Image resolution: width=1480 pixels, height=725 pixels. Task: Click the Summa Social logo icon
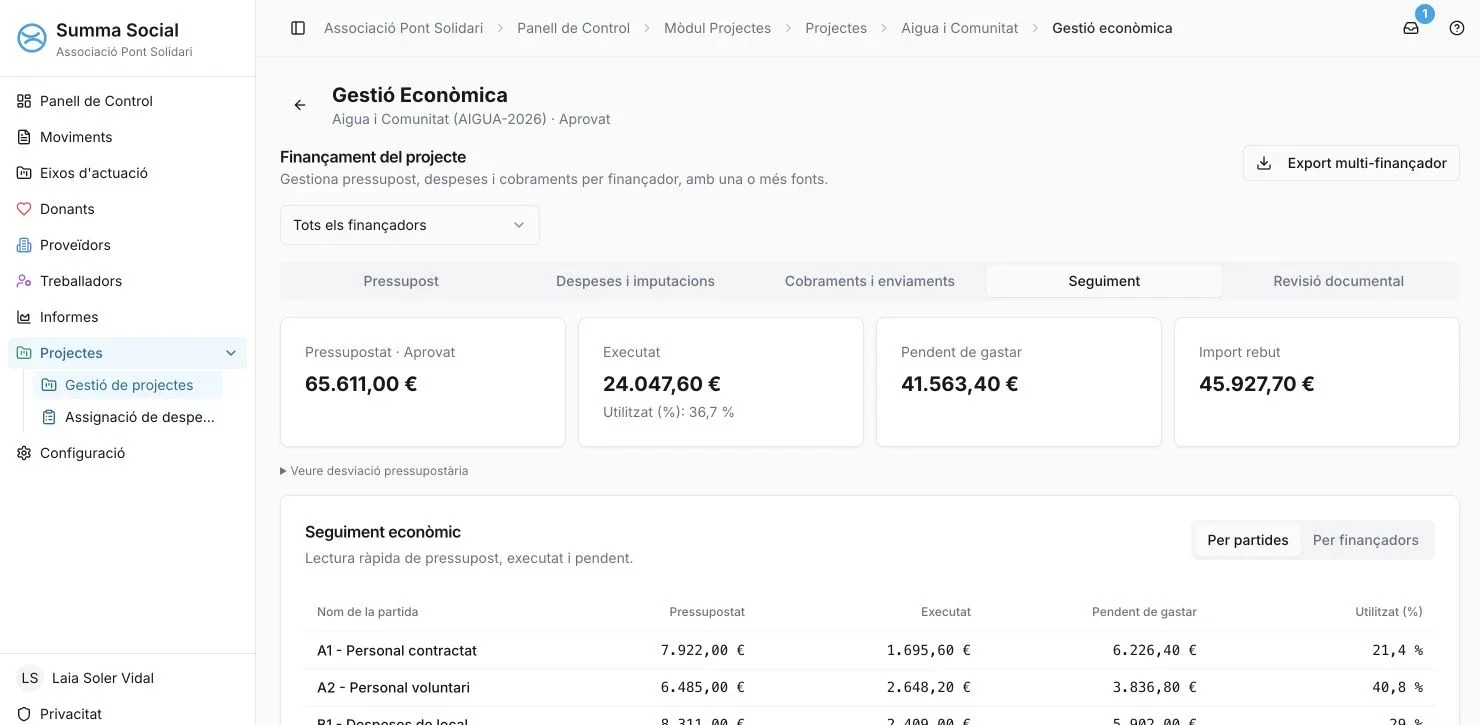click(33, 39)
